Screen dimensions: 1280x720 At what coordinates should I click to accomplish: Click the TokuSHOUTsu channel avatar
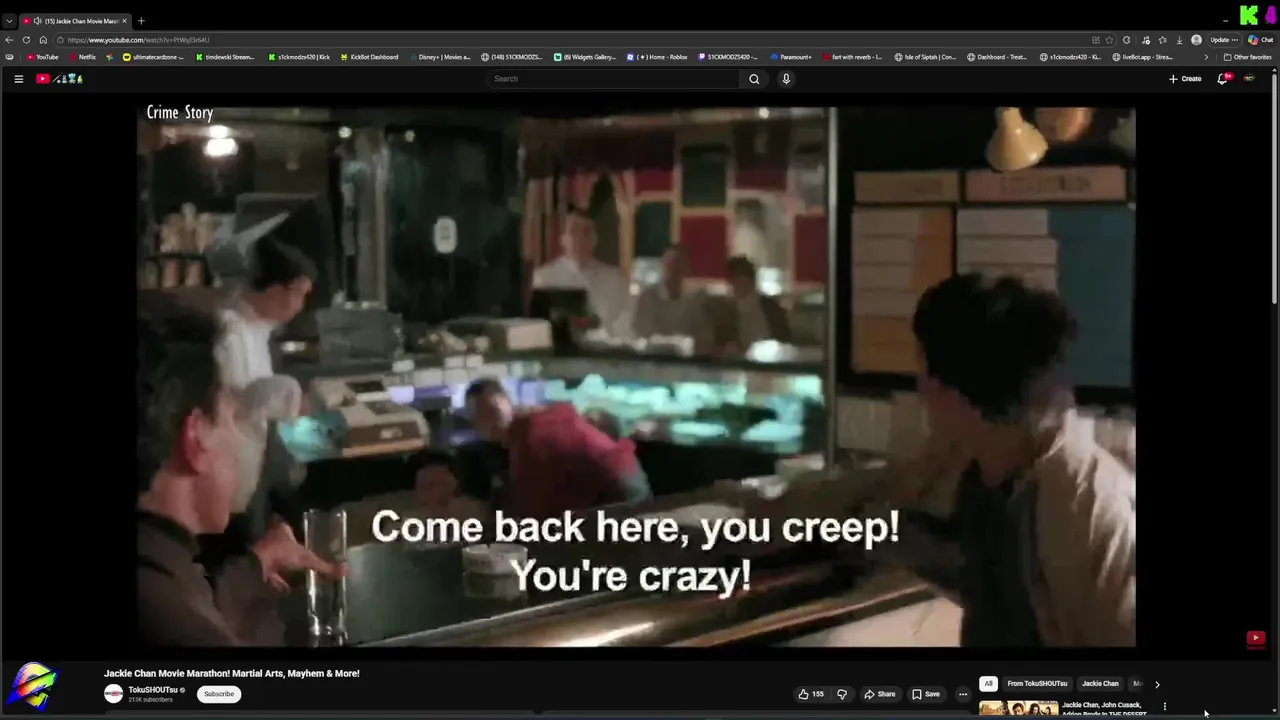pos(114,693)
